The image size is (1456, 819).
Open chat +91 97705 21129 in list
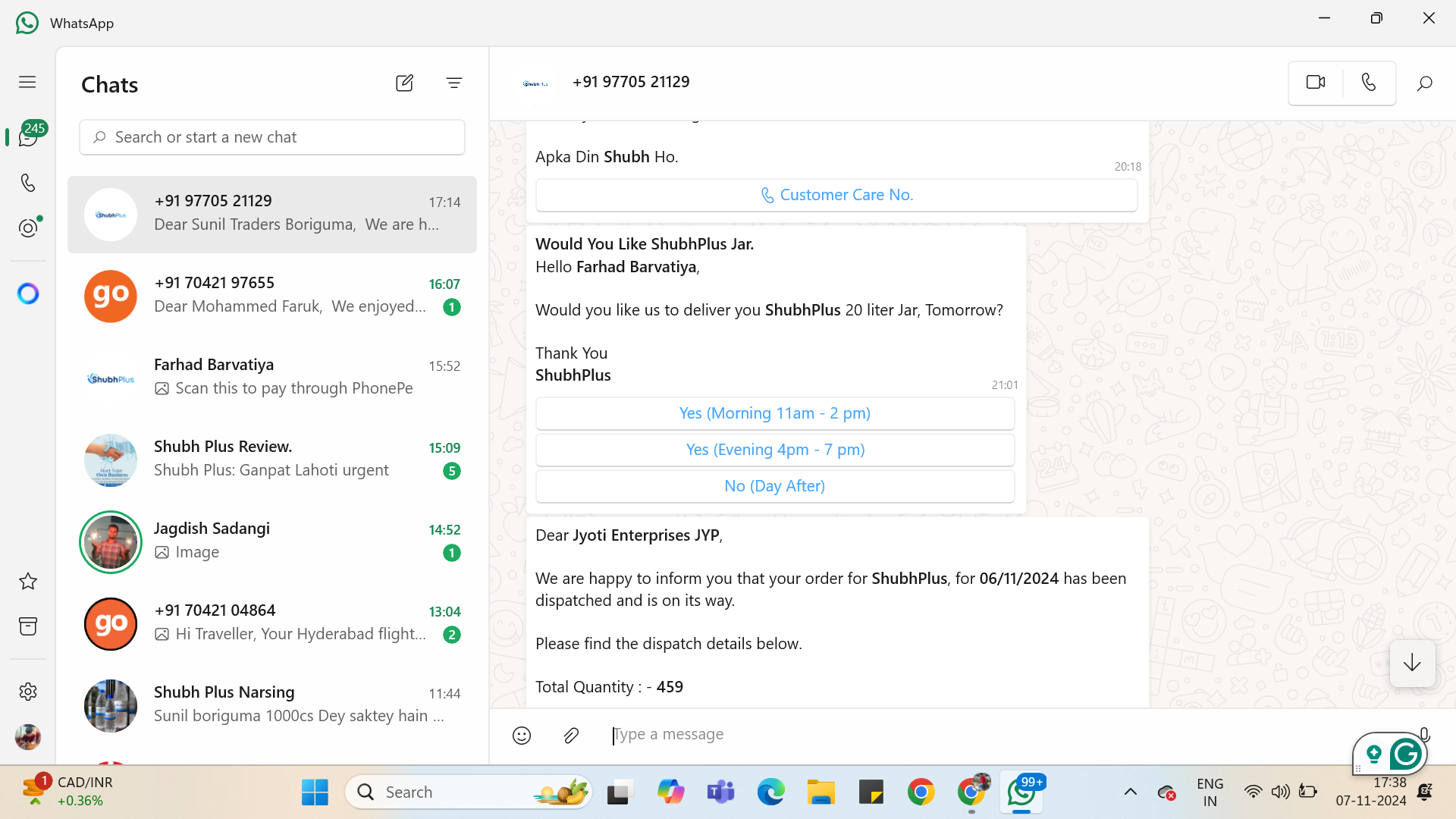coord(272,215)
